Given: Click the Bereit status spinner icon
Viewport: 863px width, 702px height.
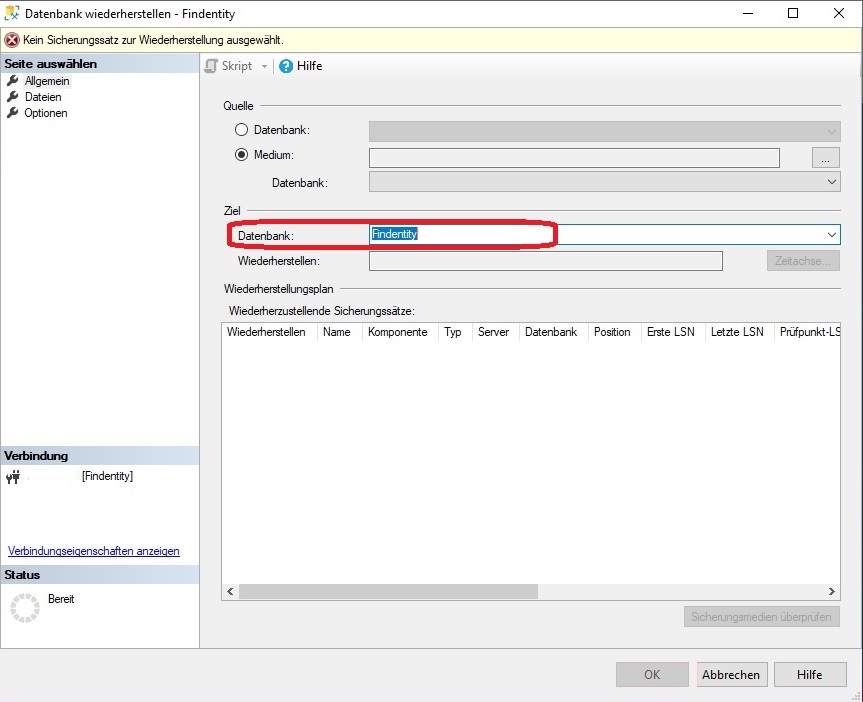Looking at the screenshot, I should [25, 608].
